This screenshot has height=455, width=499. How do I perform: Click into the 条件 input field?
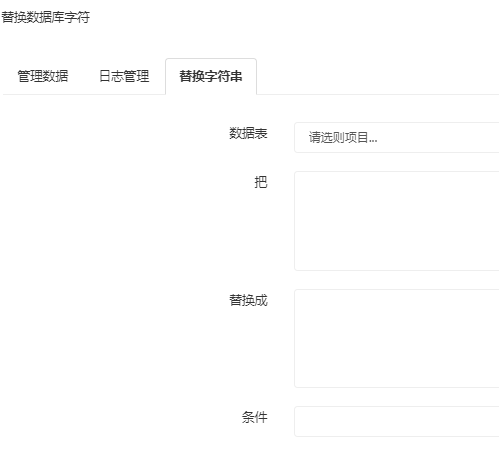(397, 421)
